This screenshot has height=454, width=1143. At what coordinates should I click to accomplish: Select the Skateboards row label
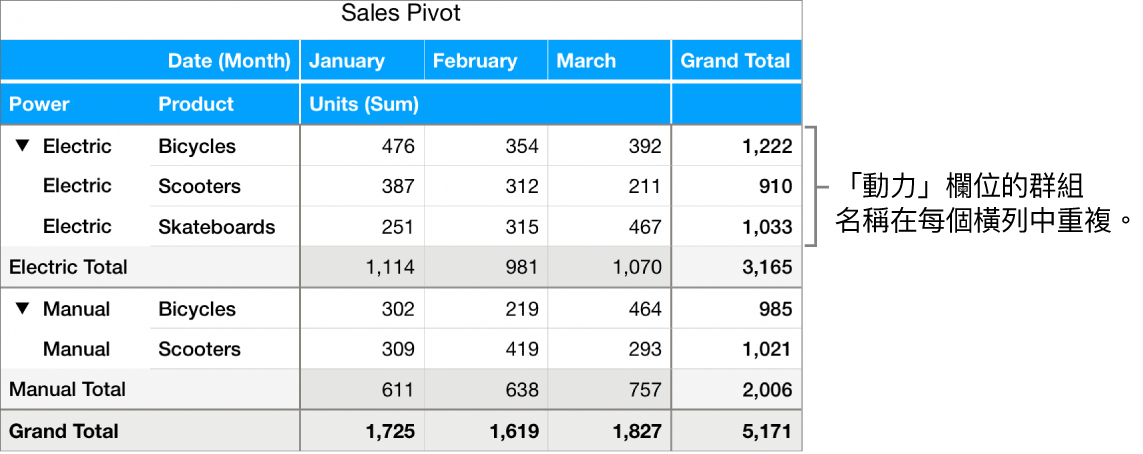pyautogui.click(x=216, y=227)
